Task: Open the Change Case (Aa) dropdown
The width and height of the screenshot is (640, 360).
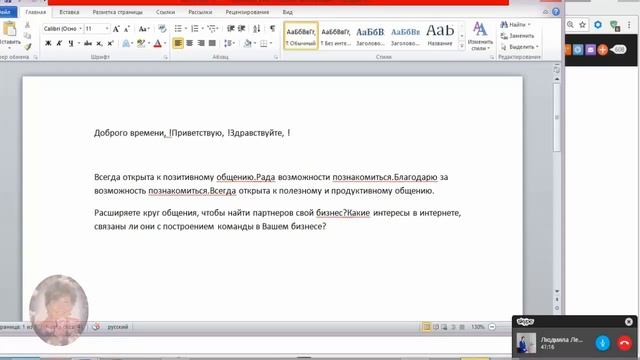Action: point(144,29)
